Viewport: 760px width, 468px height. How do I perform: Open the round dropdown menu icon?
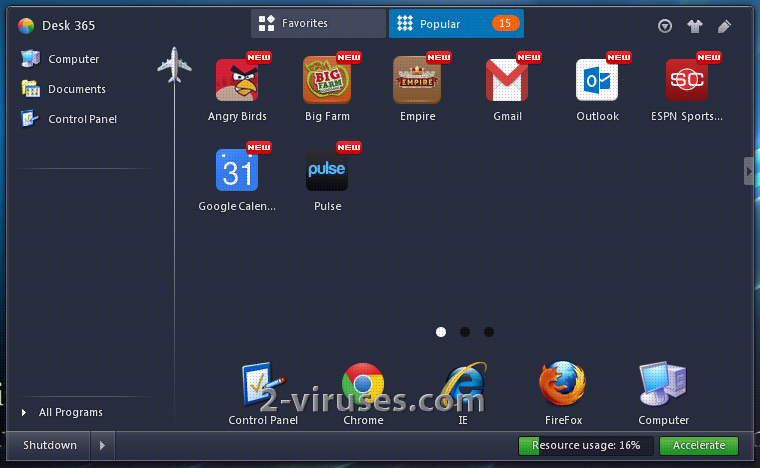[665, 26]
